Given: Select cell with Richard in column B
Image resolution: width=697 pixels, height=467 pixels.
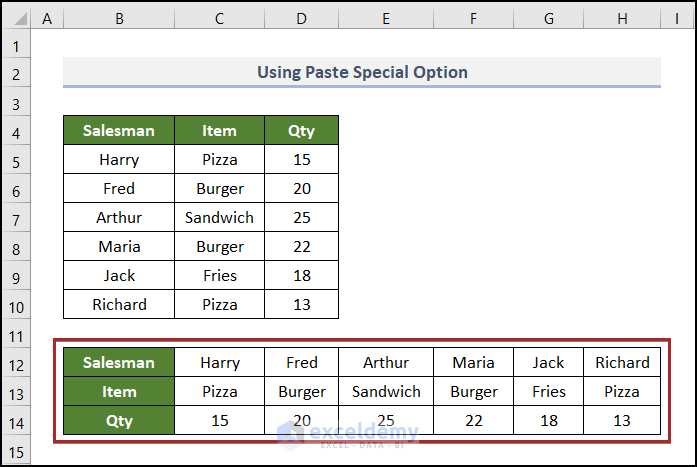Looking at the screenshot, I should tap(119, 304).
